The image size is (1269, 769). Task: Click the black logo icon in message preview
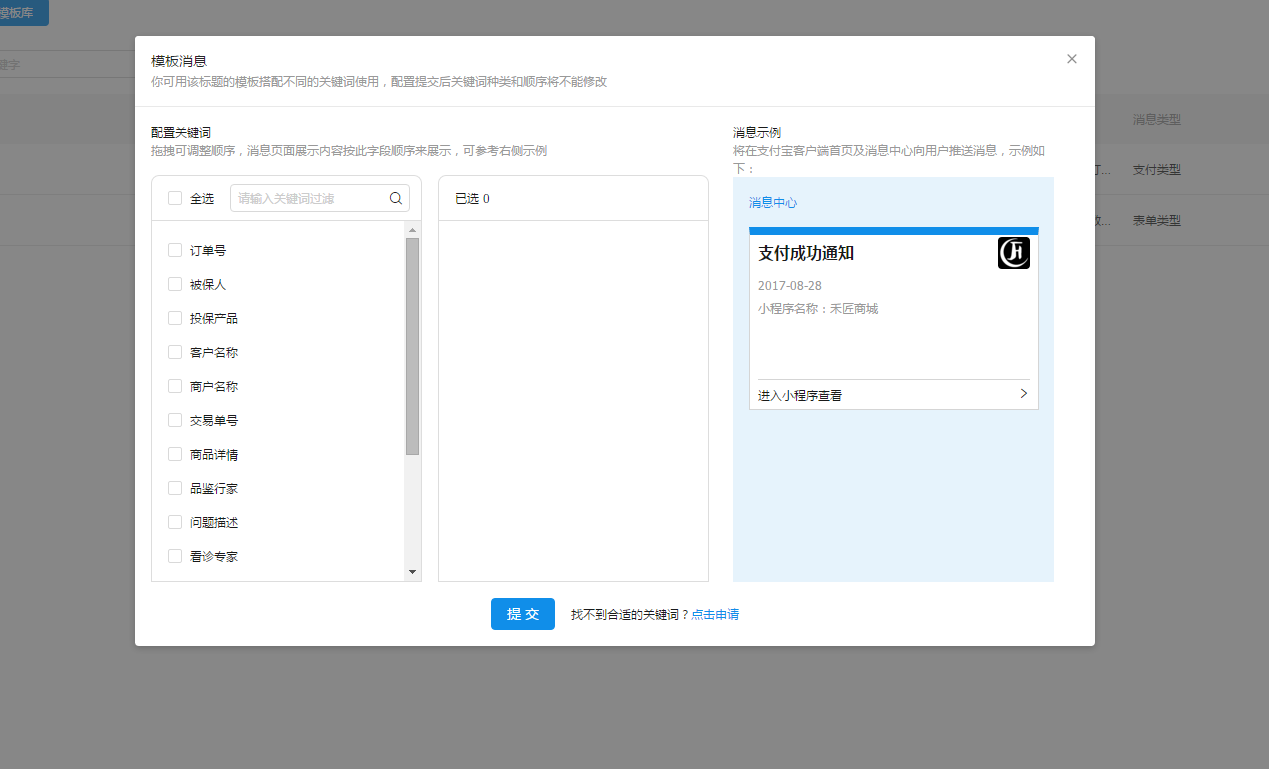point(1014,253)
